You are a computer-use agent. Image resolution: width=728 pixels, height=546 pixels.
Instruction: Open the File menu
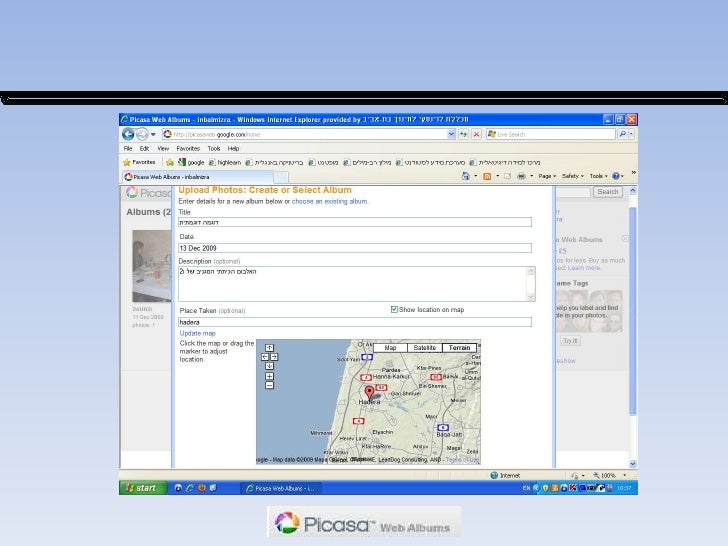128,149
